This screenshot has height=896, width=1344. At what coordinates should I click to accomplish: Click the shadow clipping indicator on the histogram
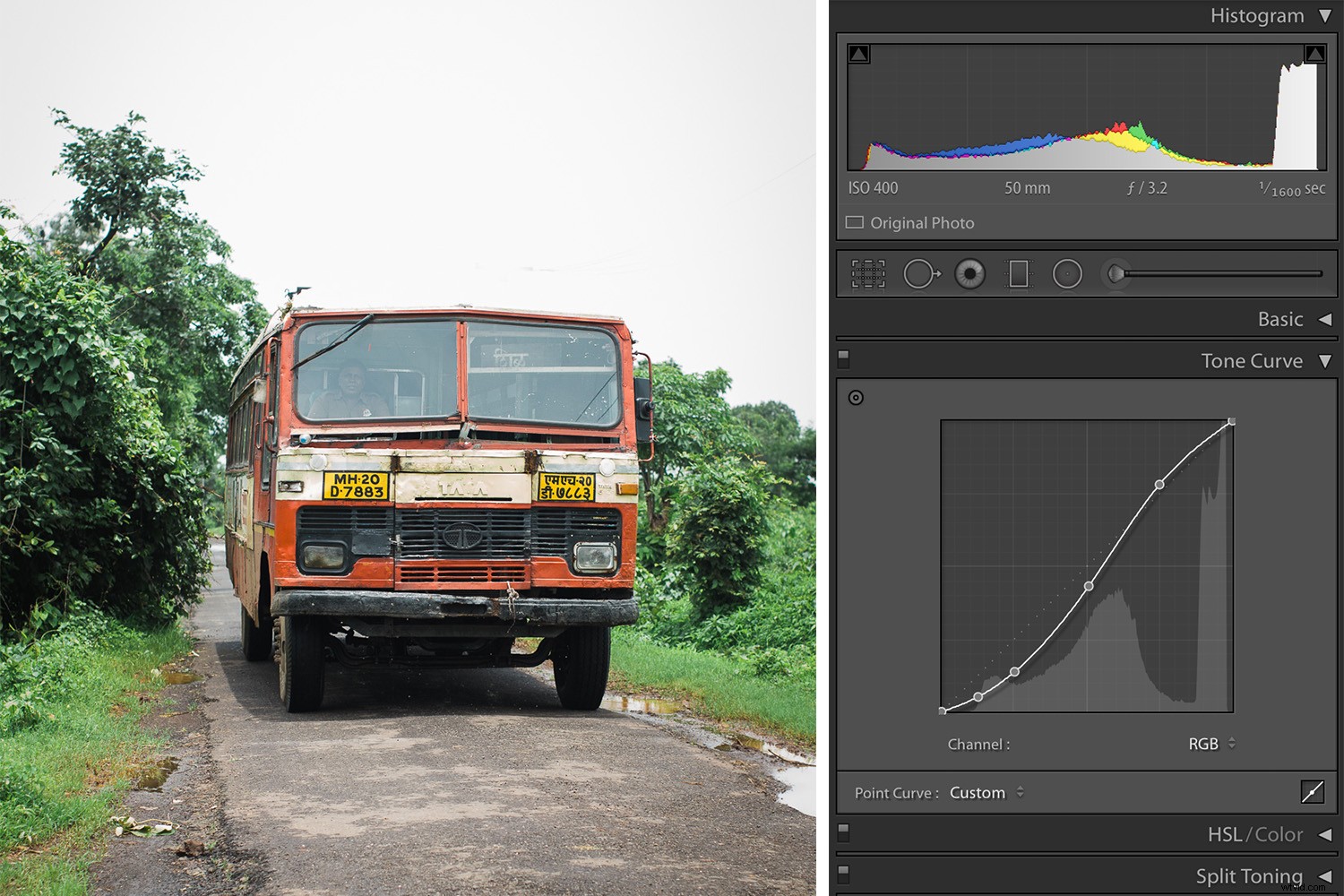pyautogui.click(x=859, y=53)
